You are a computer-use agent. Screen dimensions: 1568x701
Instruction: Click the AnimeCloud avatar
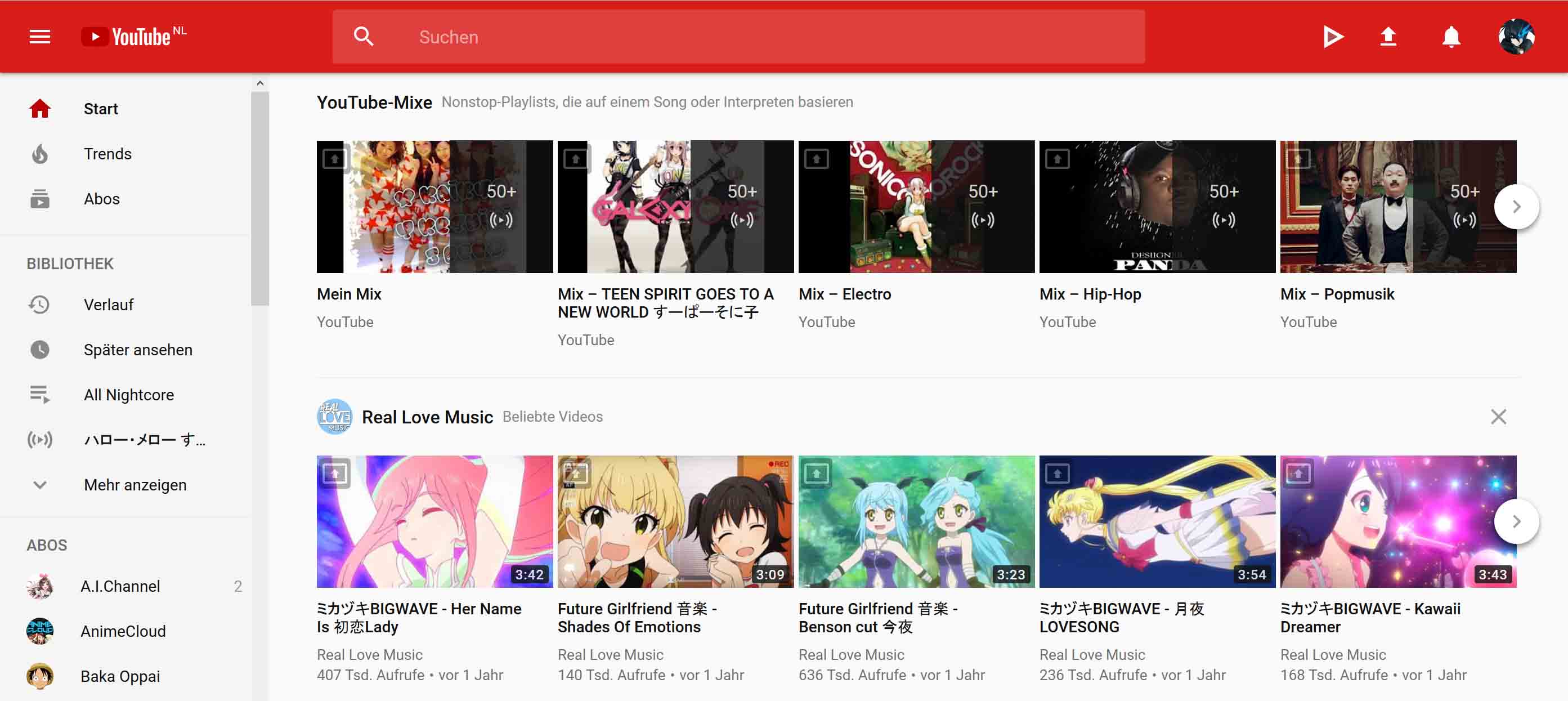pyautogui.click(x=40, y=632)
